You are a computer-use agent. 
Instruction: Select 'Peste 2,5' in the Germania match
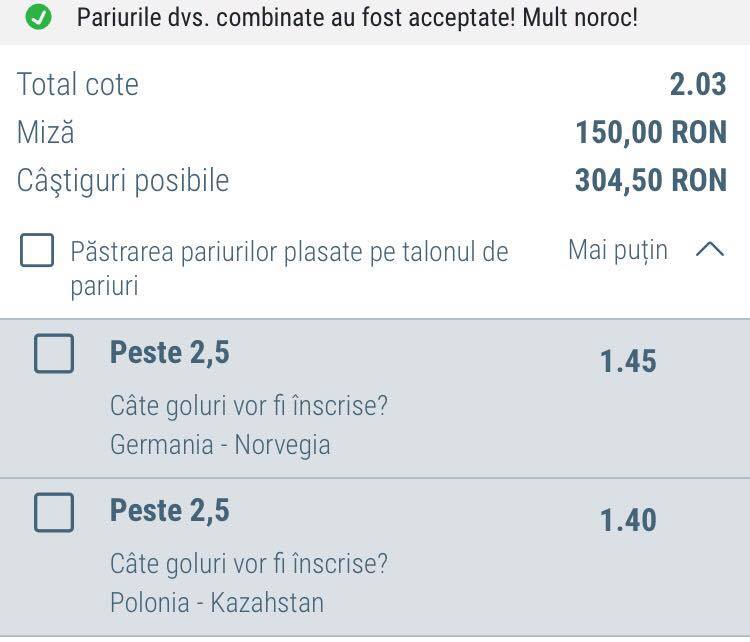coord(170,353)
